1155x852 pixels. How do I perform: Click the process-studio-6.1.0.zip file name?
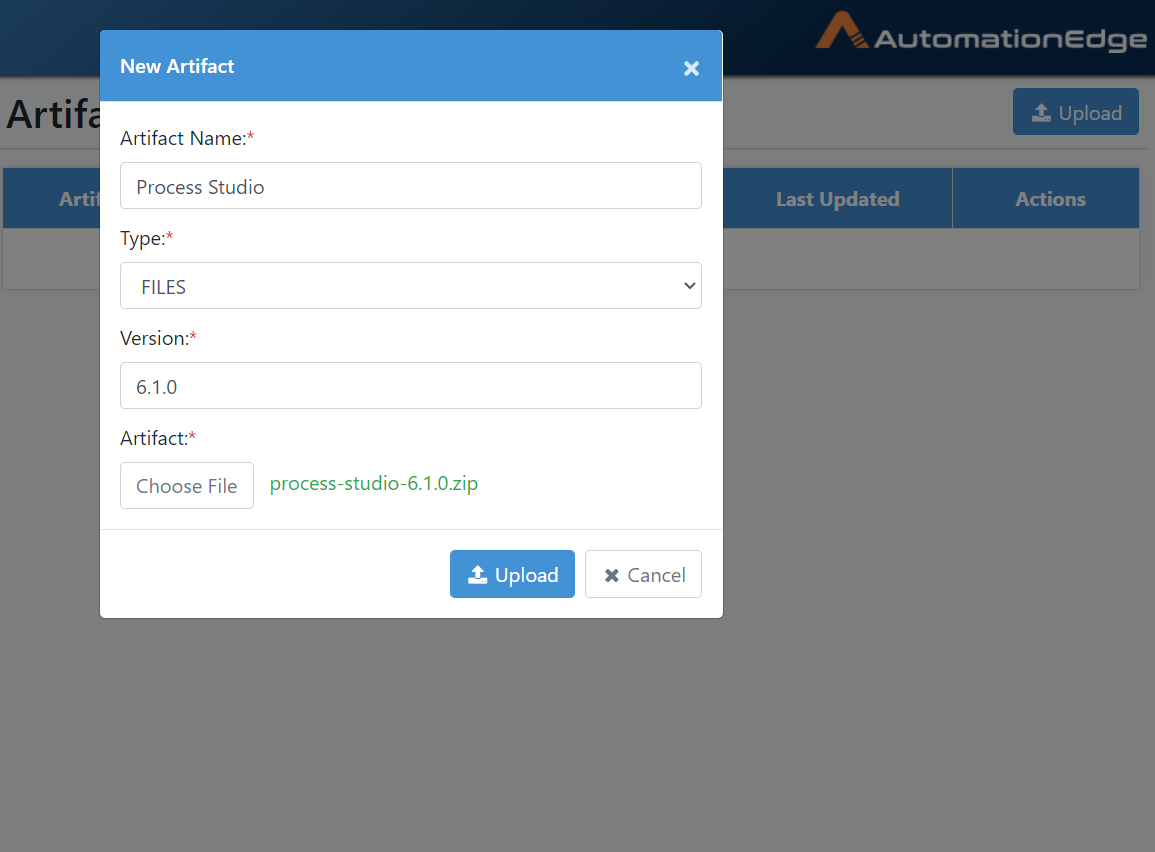click(373, 483)
